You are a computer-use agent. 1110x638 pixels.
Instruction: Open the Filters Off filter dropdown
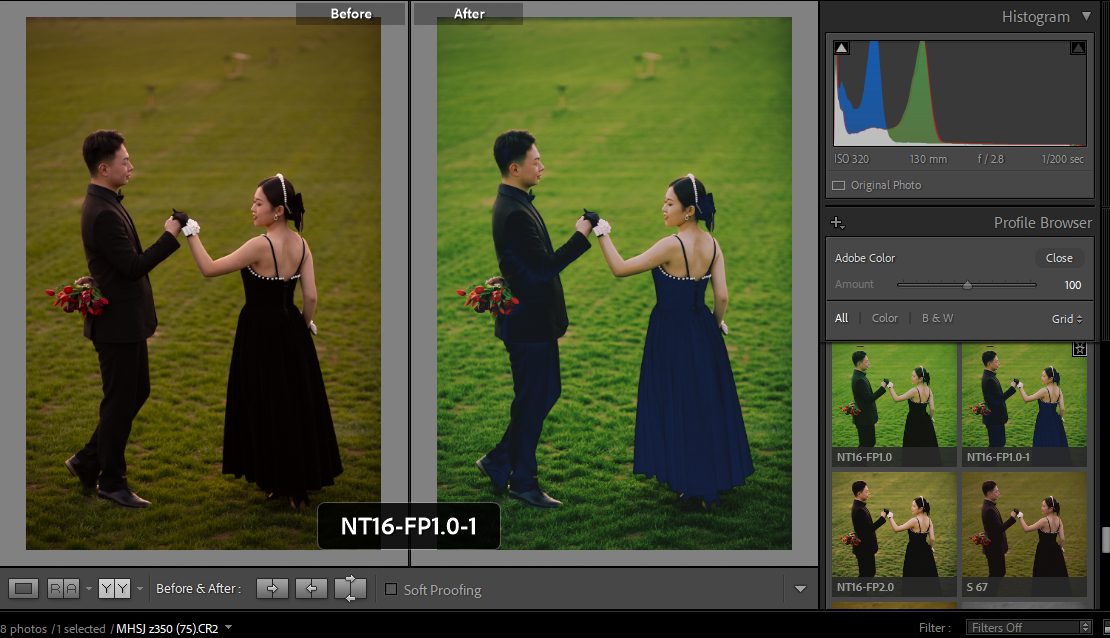[1029, 628]
